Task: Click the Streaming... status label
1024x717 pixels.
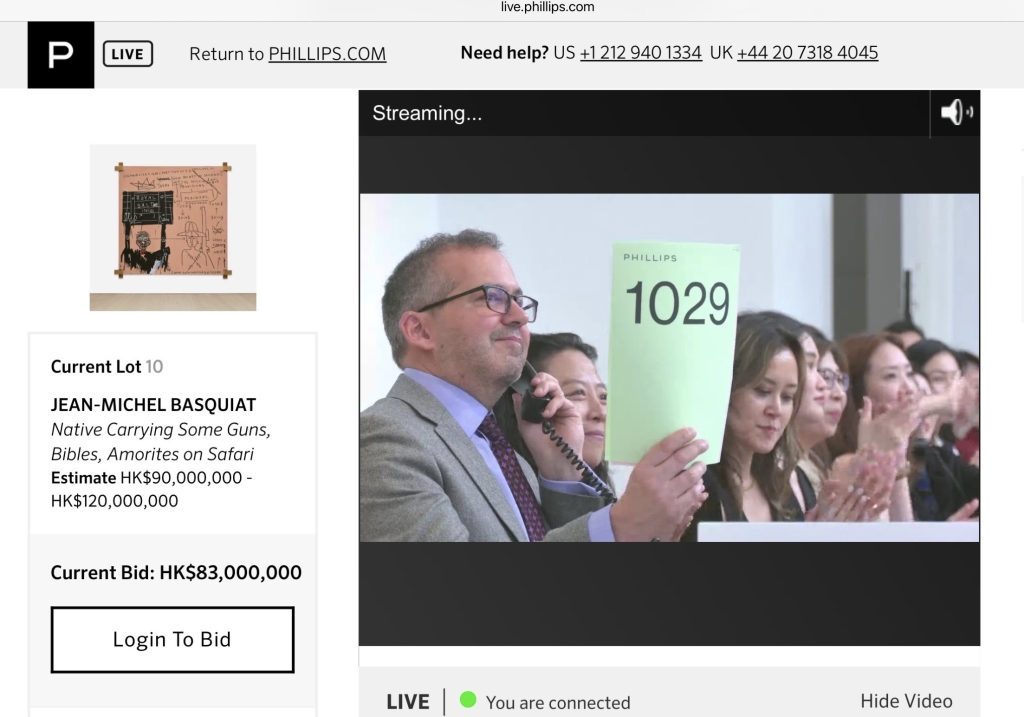Action: point(427,113)
